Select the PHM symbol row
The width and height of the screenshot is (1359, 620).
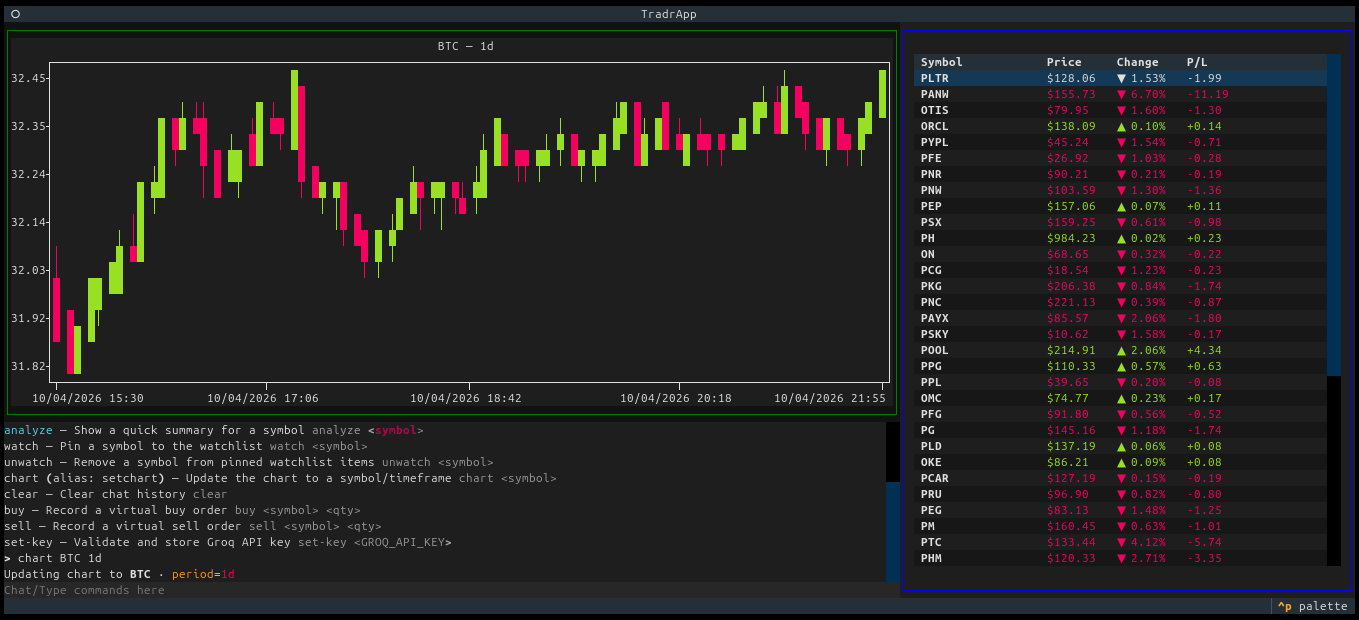coord(1120,558)
